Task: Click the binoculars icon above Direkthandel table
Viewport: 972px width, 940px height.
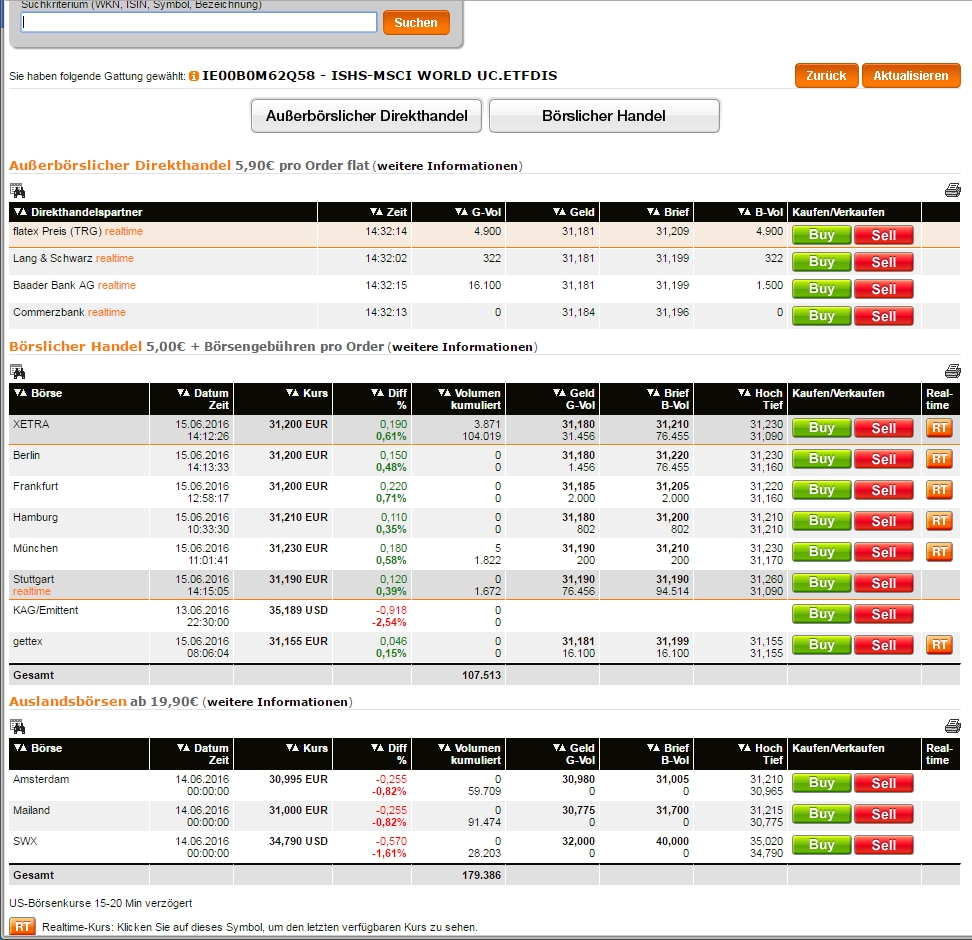Action: click(x=17, y=190)
